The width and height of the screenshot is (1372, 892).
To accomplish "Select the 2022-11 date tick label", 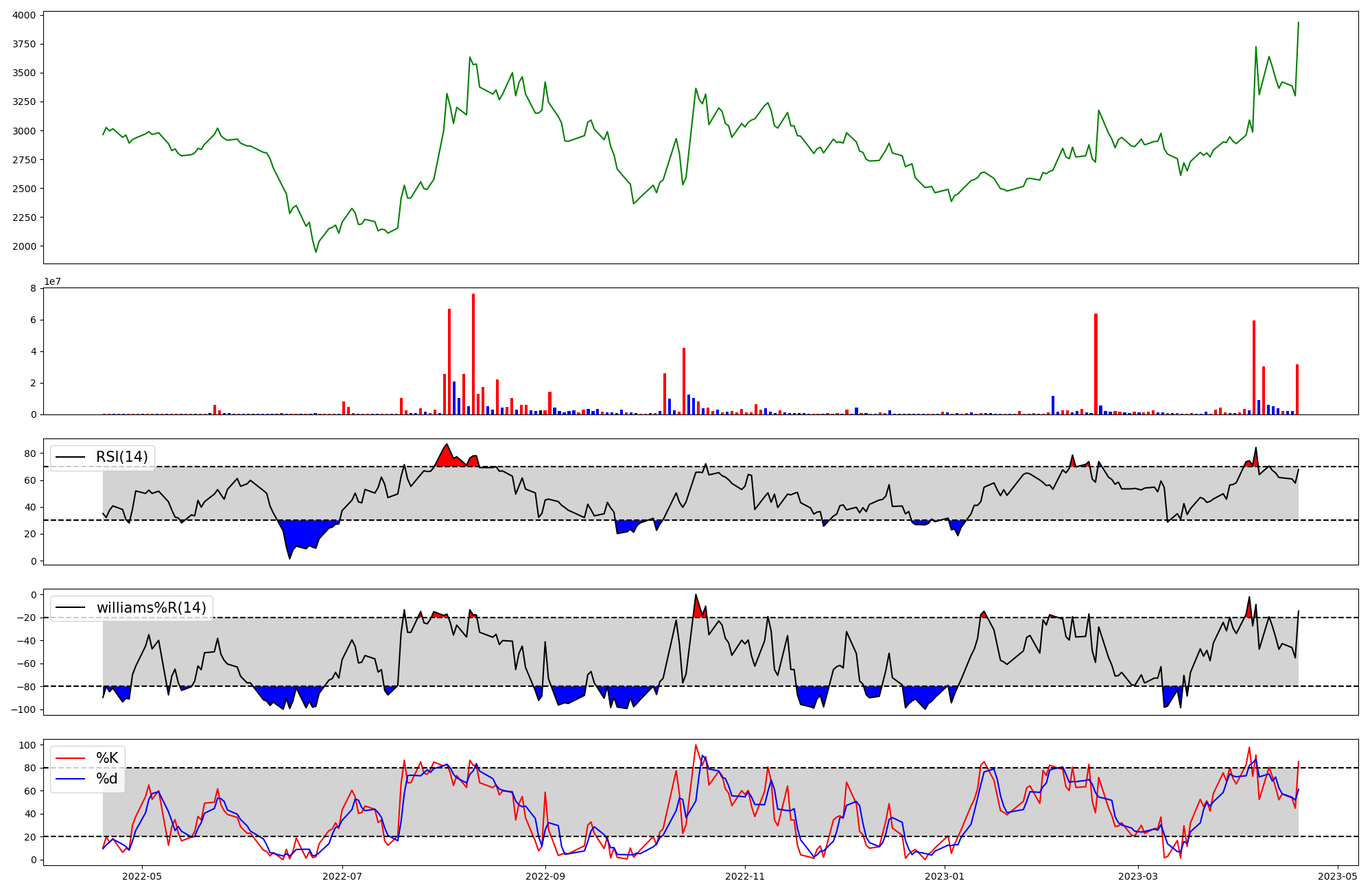I will tap(745, 876).
